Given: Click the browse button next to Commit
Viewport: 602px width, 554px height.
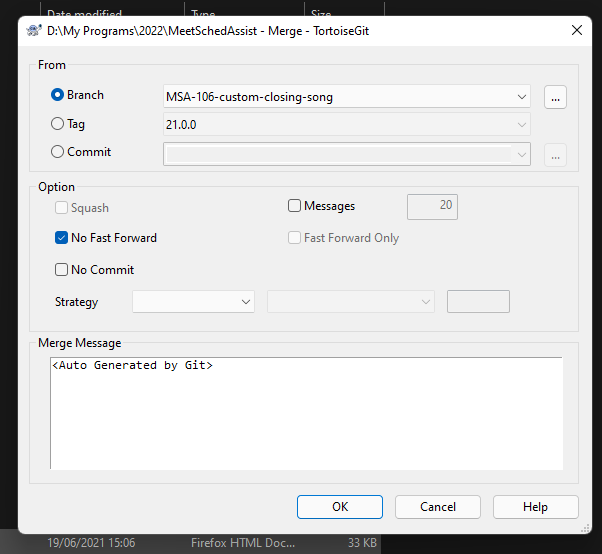Looking at the screenshot, I should [555, 155].
